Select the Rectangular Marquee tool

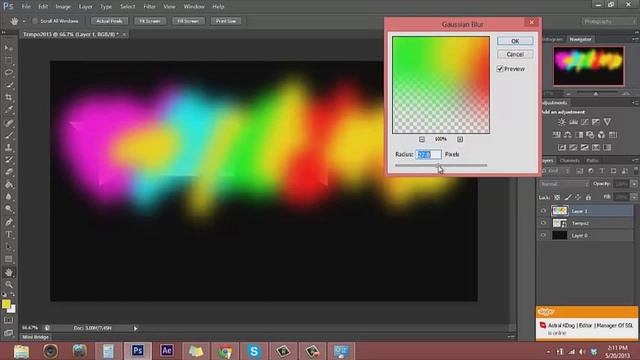click(x=9, y=60)
